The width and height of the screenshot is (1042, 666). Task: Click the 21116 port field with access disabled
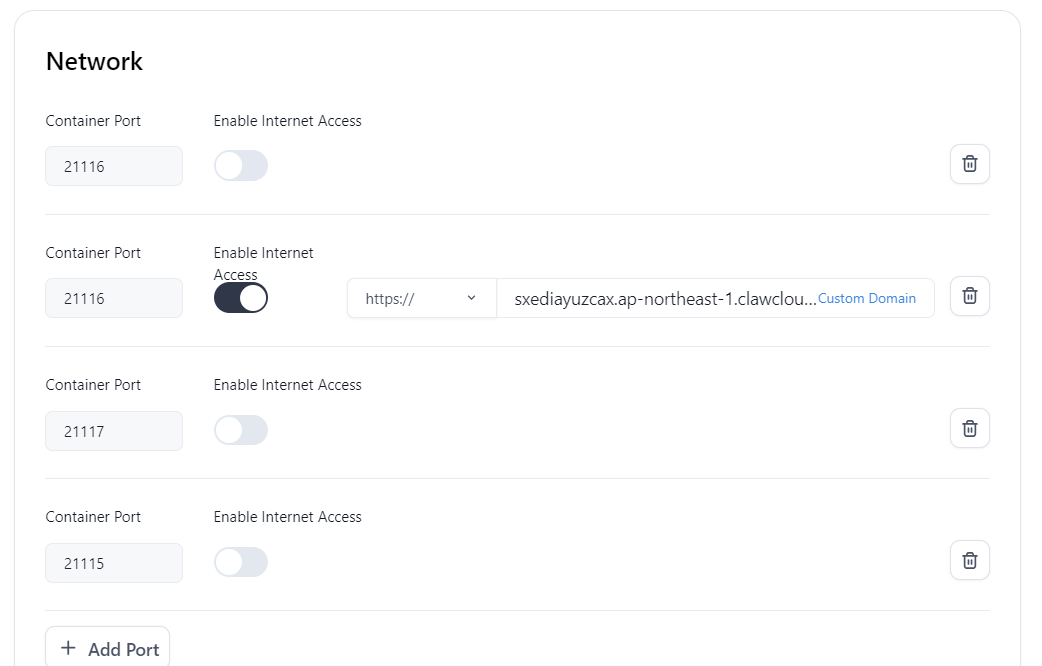click(x=114, y=166)
